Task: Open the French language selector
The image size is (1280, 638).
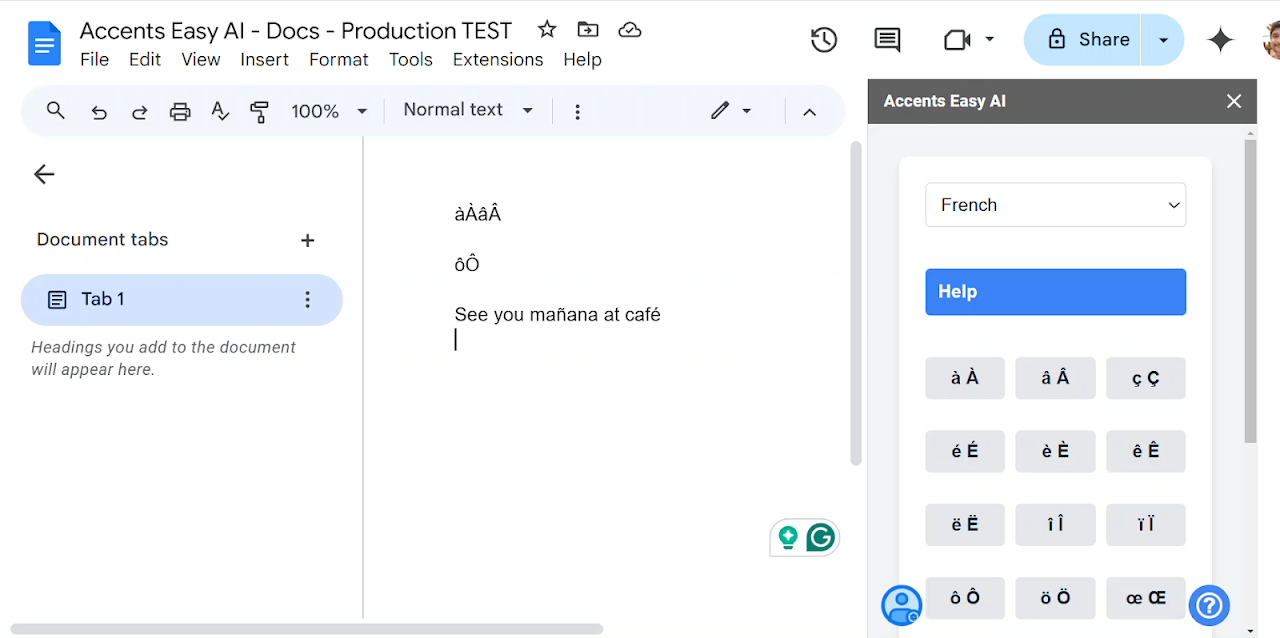Action: (x=1055, y=205)
